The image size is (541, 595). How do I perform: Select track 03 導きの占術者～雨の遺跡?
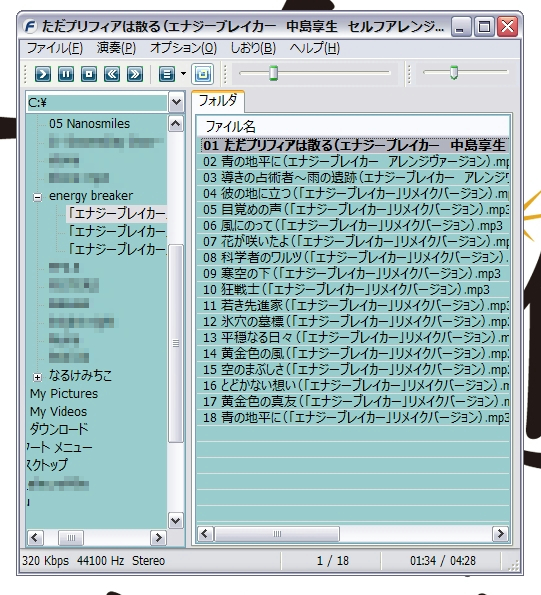(x=352, y=178)
